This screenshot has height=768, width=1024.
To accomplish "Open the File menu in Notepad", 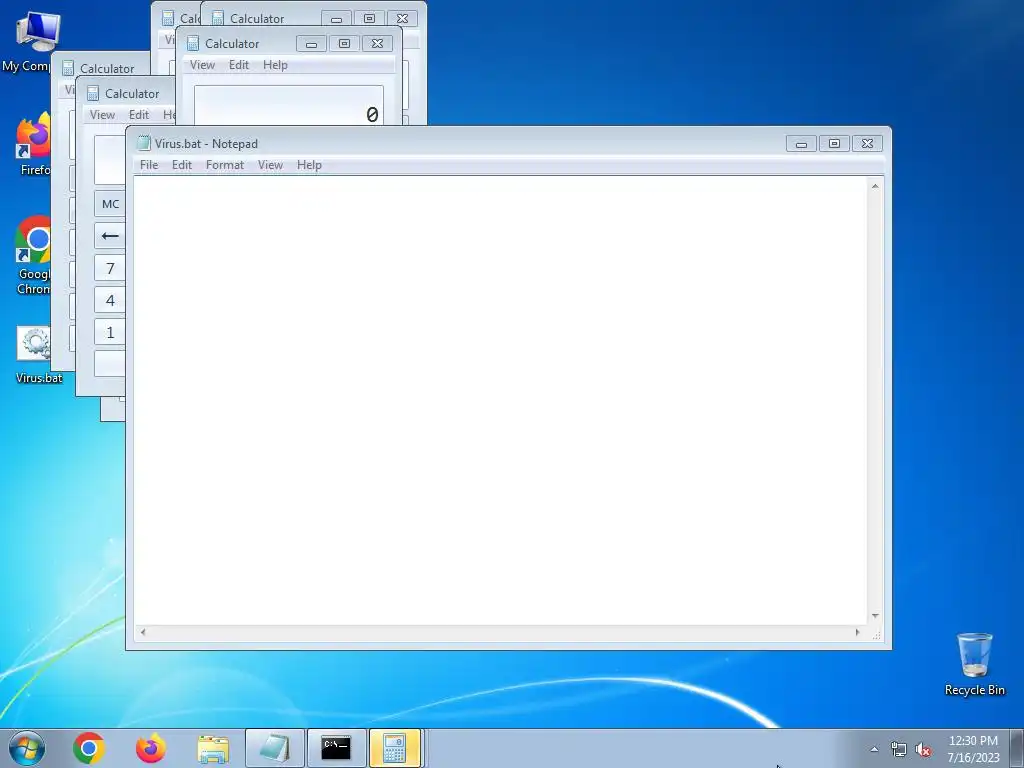I will 149,165.
